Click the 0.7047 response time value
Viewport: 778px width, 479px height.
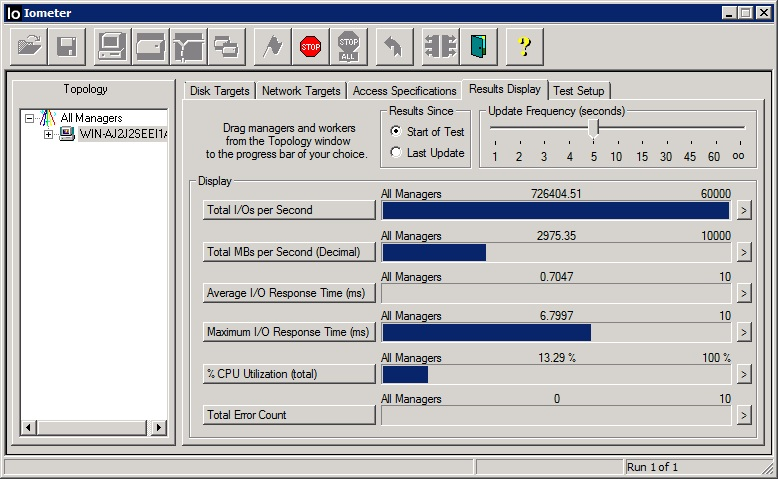point(556,276)
